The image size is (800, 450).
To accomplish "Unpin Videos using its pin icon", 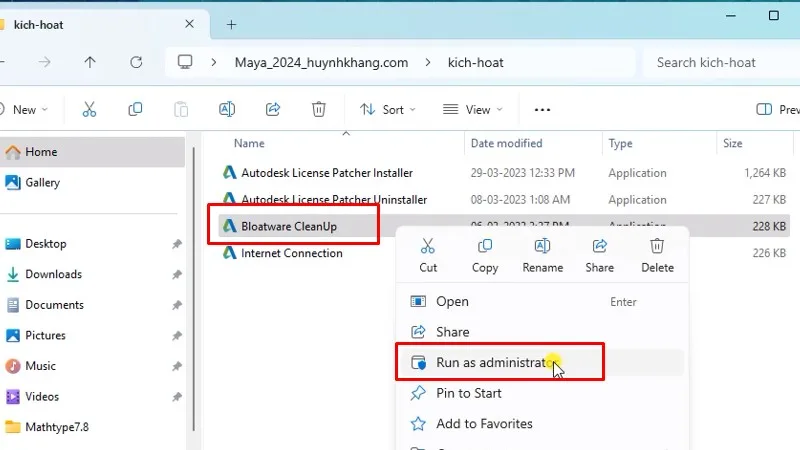I will point(177,397).
